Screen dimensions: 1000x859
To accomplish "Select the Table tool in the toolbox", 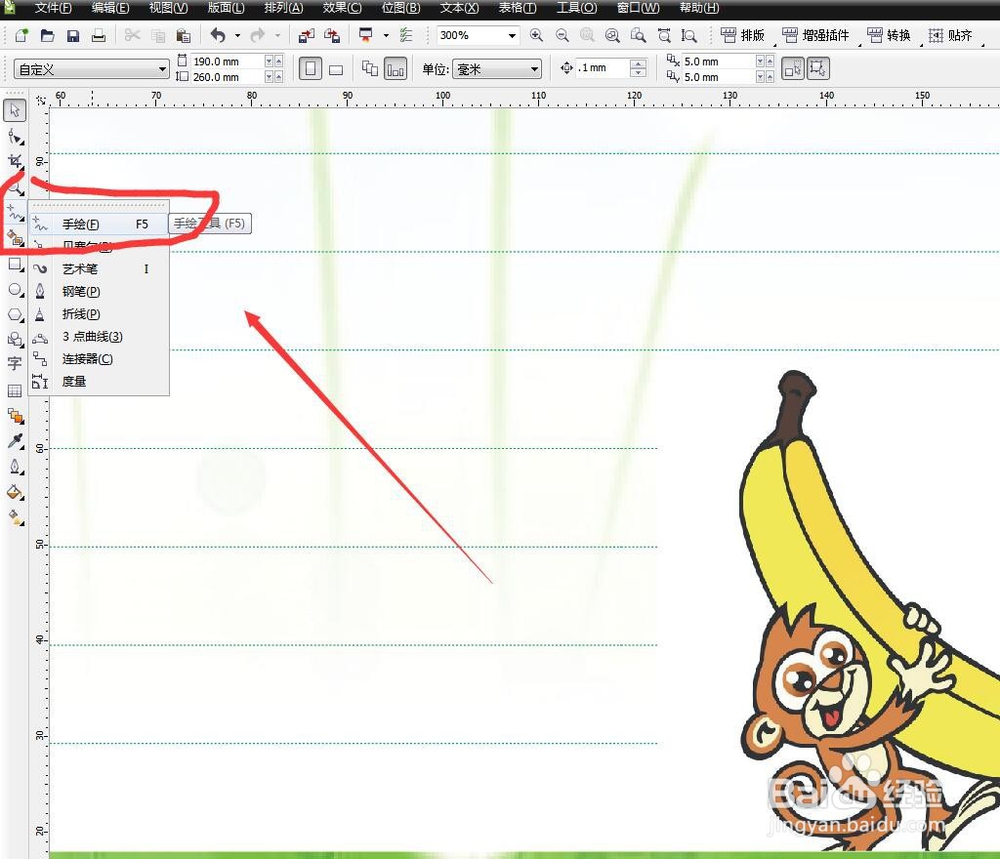I will [15, 390].
